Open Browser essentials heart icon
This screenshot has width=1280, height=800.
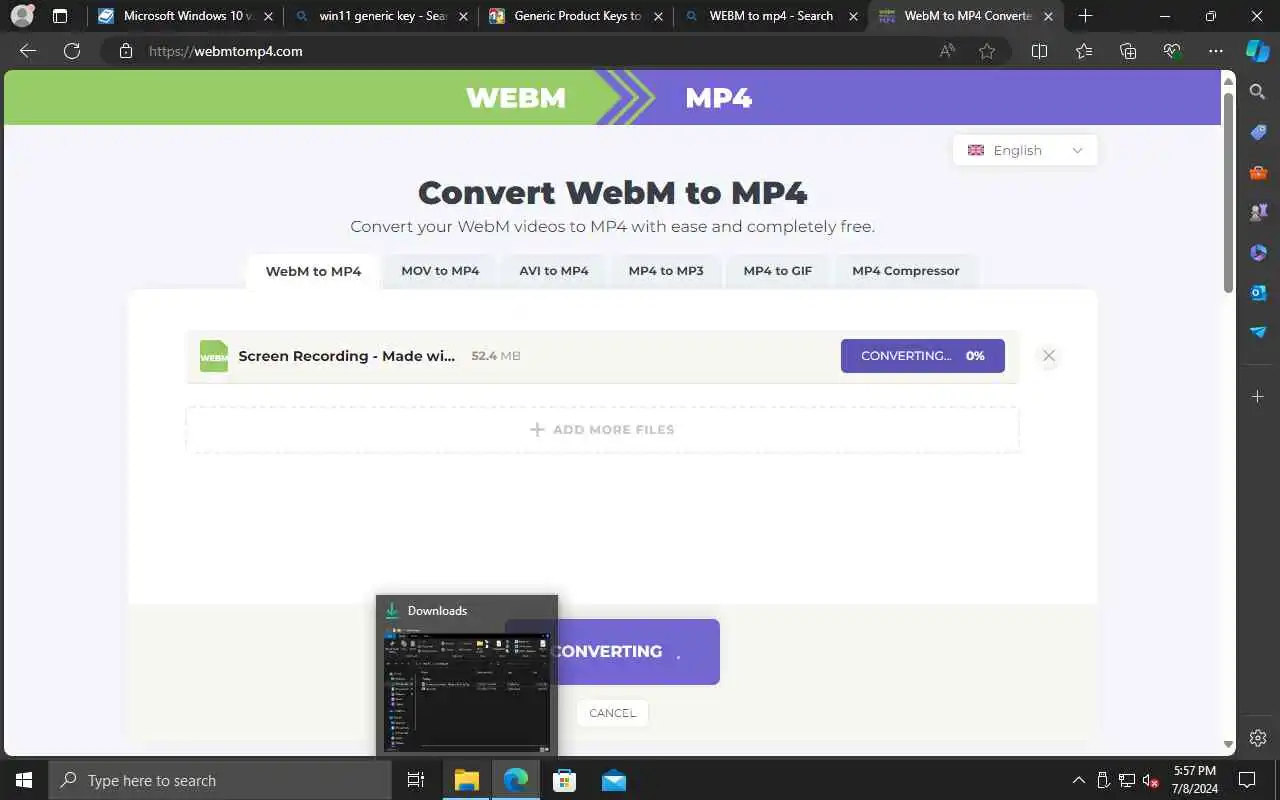pyautogui.click(x=1172, y=51)
